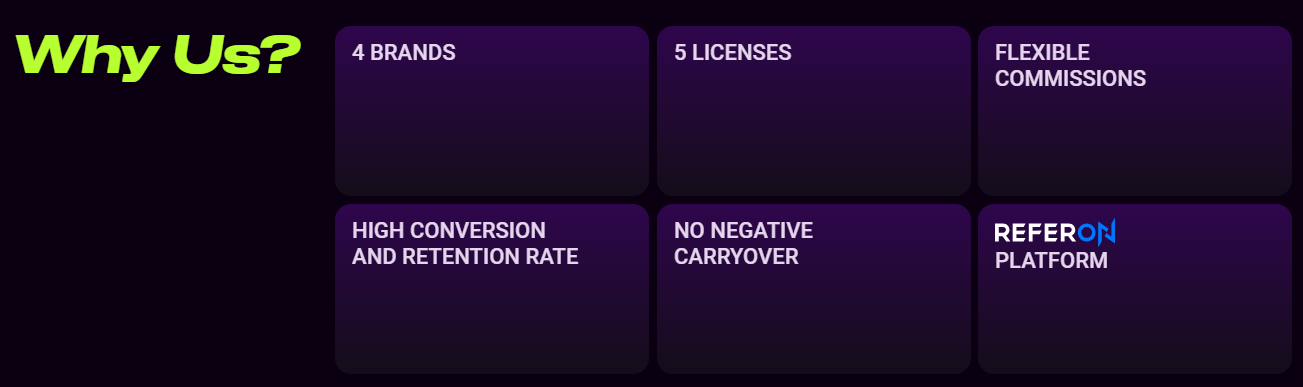Click the '4 BRANDS' title text
Viewport: 1303px width, 387px height.
404,53
